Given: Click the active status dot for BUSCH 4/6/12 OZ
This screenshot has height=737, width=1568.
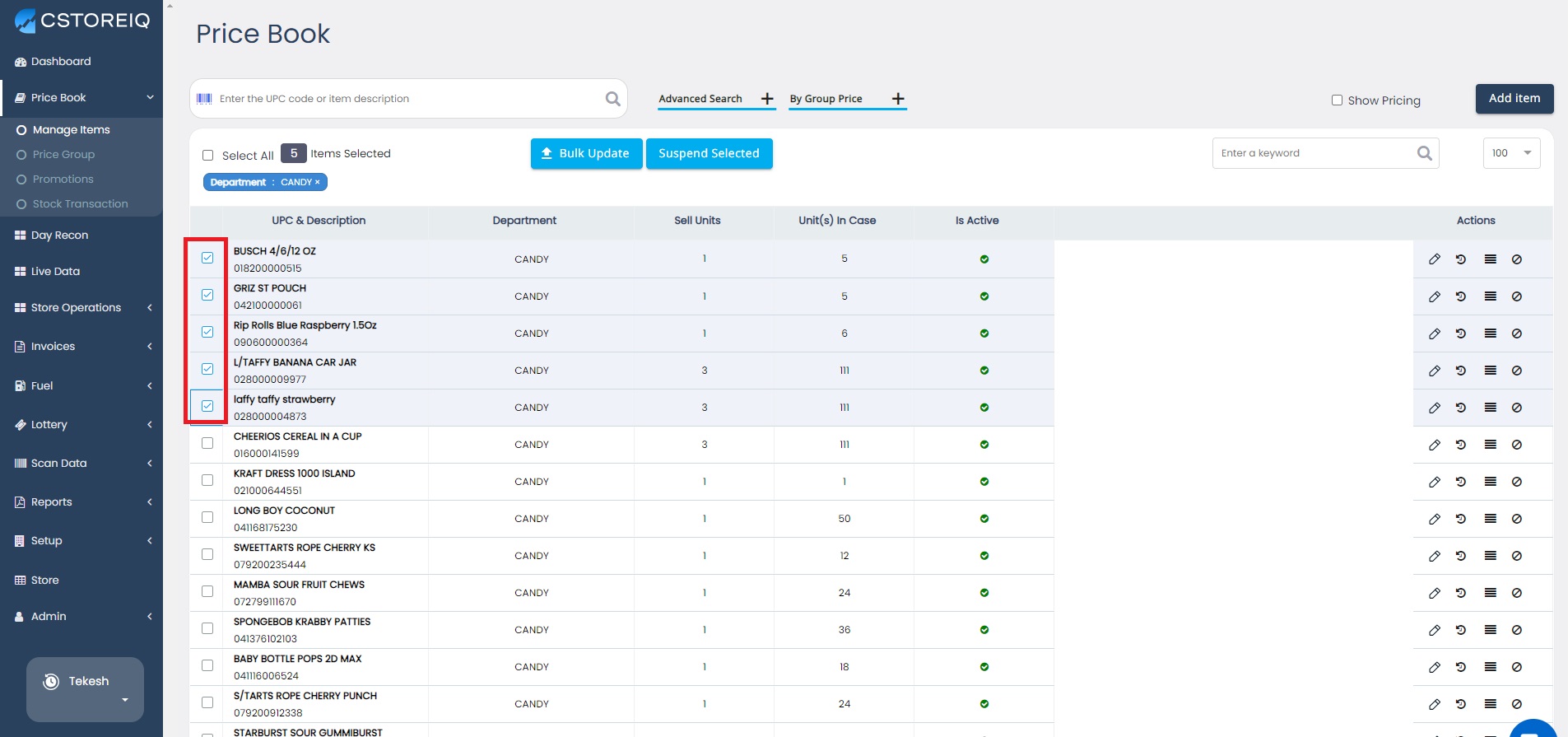Looking at the screenshot, I should click(x=984, y=259).
